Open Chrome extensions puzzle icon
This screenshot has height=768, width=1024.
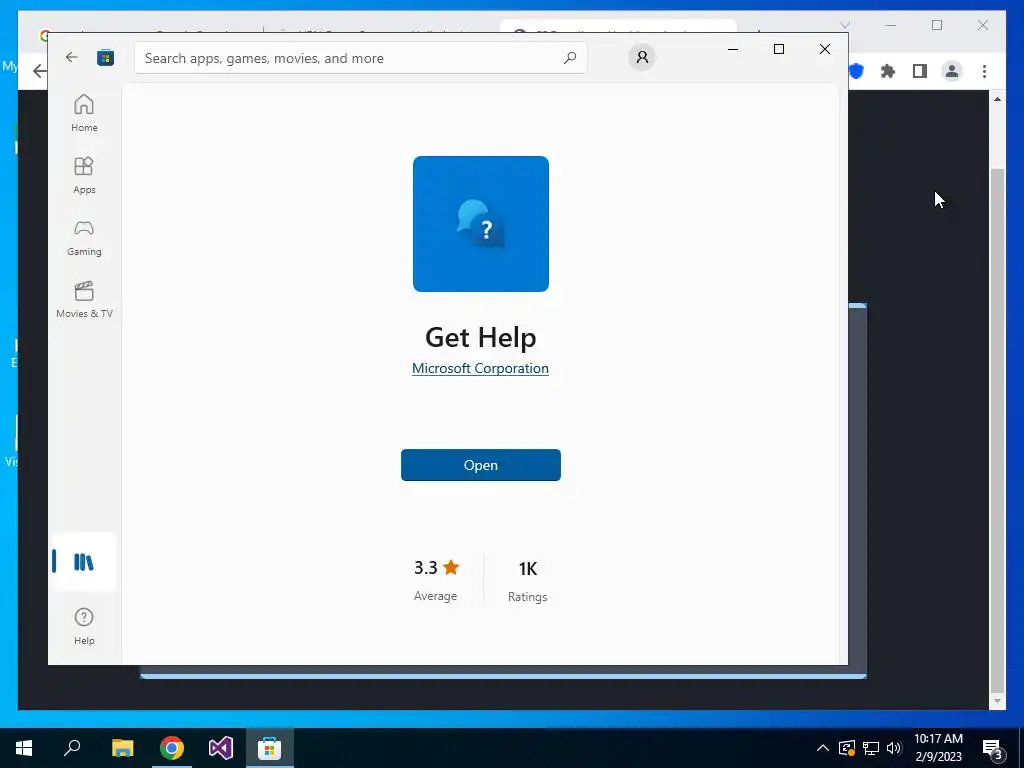[888, 71]
